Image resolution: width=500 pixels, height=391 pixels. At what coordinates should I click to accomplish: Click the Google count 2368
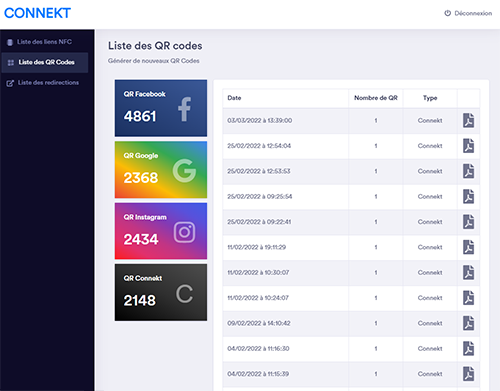click(141, 178)
